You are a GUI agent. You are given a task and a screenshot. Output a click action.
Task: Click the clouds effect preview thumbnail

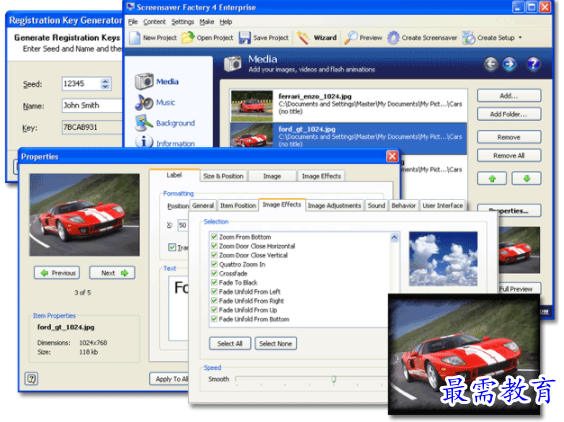pos(443,259)
